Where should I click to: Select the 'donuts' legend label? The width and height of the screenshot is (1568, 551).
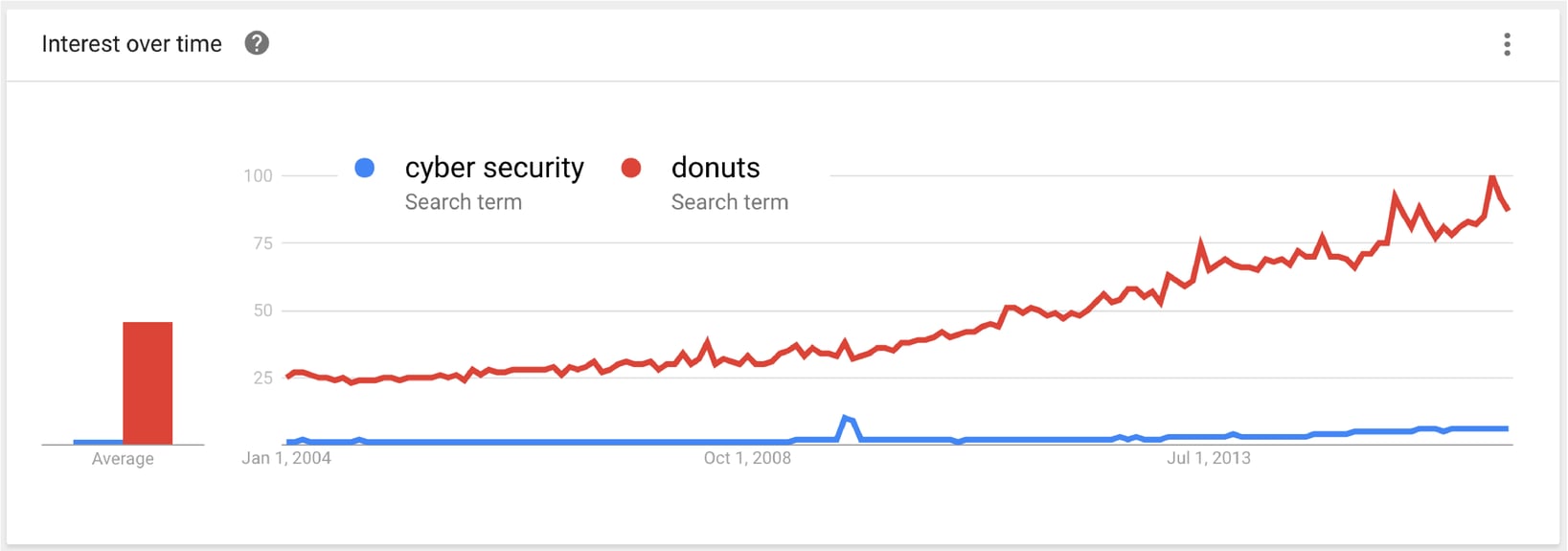(x=716, y=168)
